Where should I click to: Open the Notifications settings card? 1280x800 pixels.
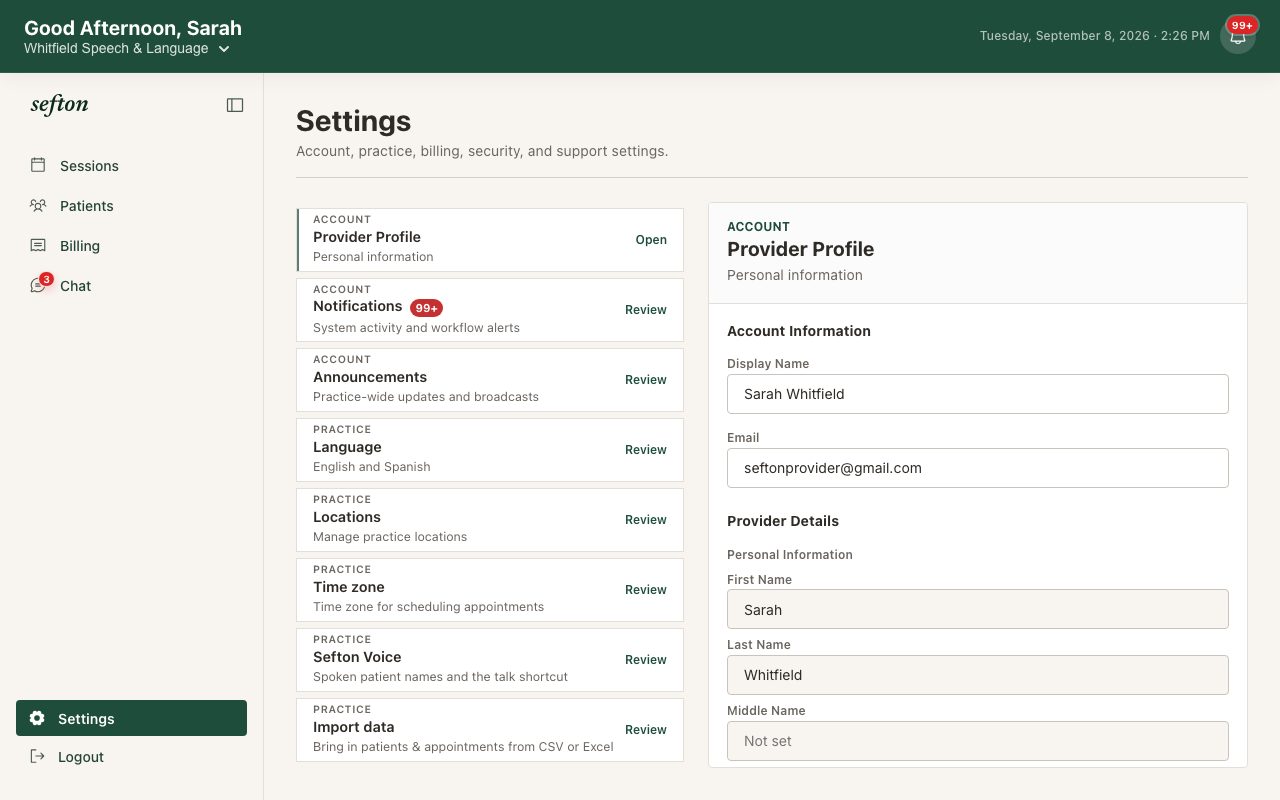click(x=490, y=310)
